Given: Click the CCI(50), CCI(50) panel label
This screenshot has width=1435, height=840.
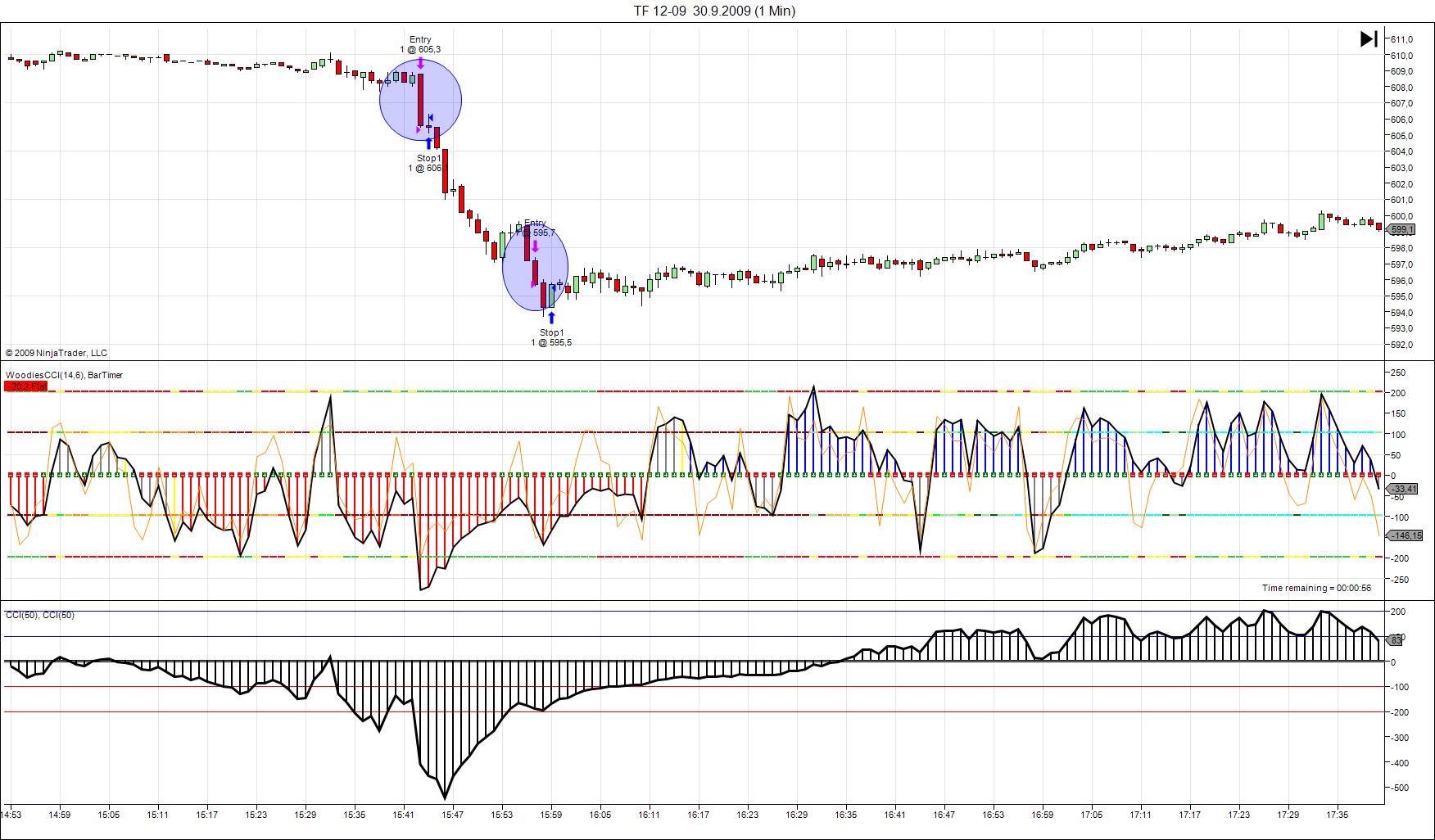Looking at the screenshot, I should 40,615.
